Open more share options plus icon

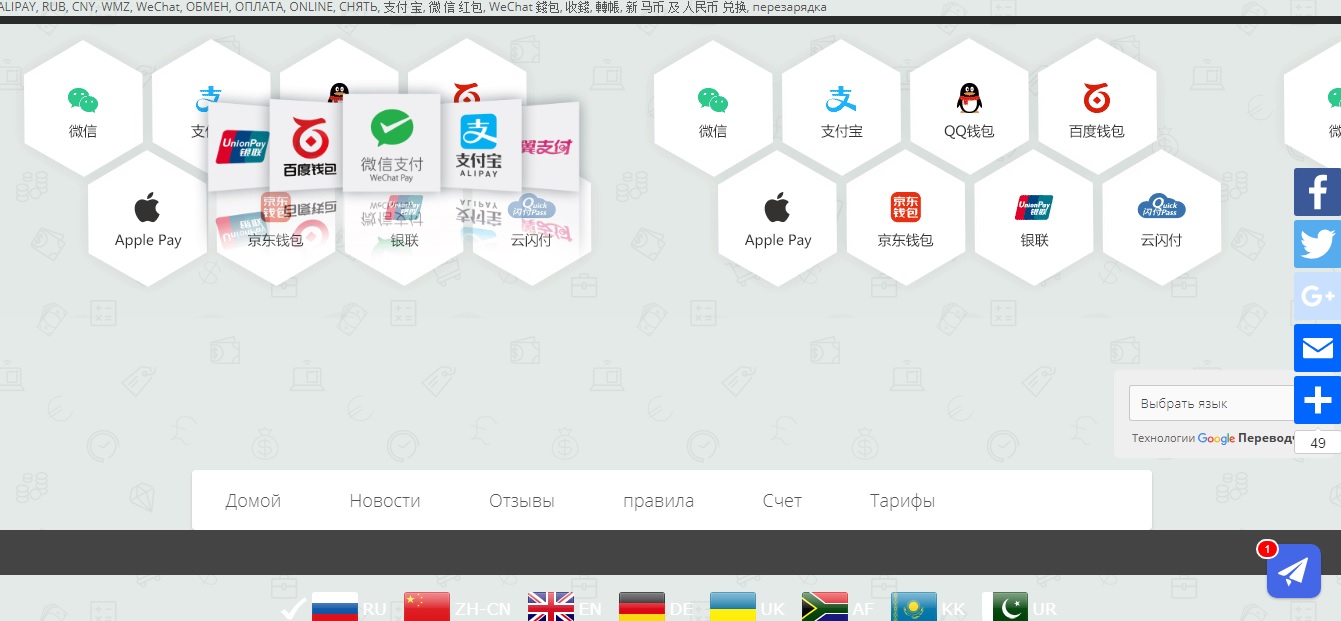point(1317,400)
